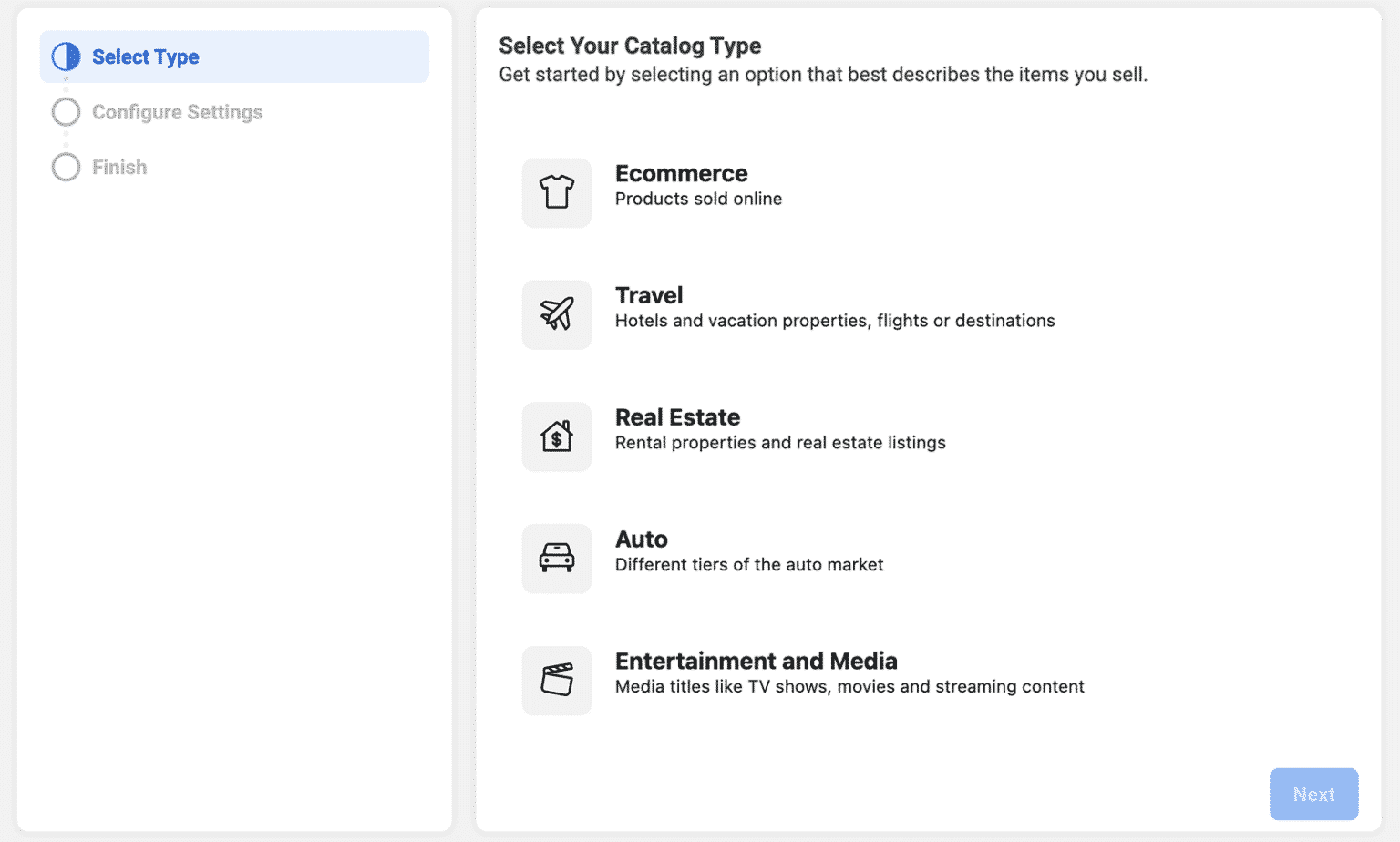This screenshot has height=842, width=1400.
Task: Jump to the Finish step label
Action: coord(119,167)
